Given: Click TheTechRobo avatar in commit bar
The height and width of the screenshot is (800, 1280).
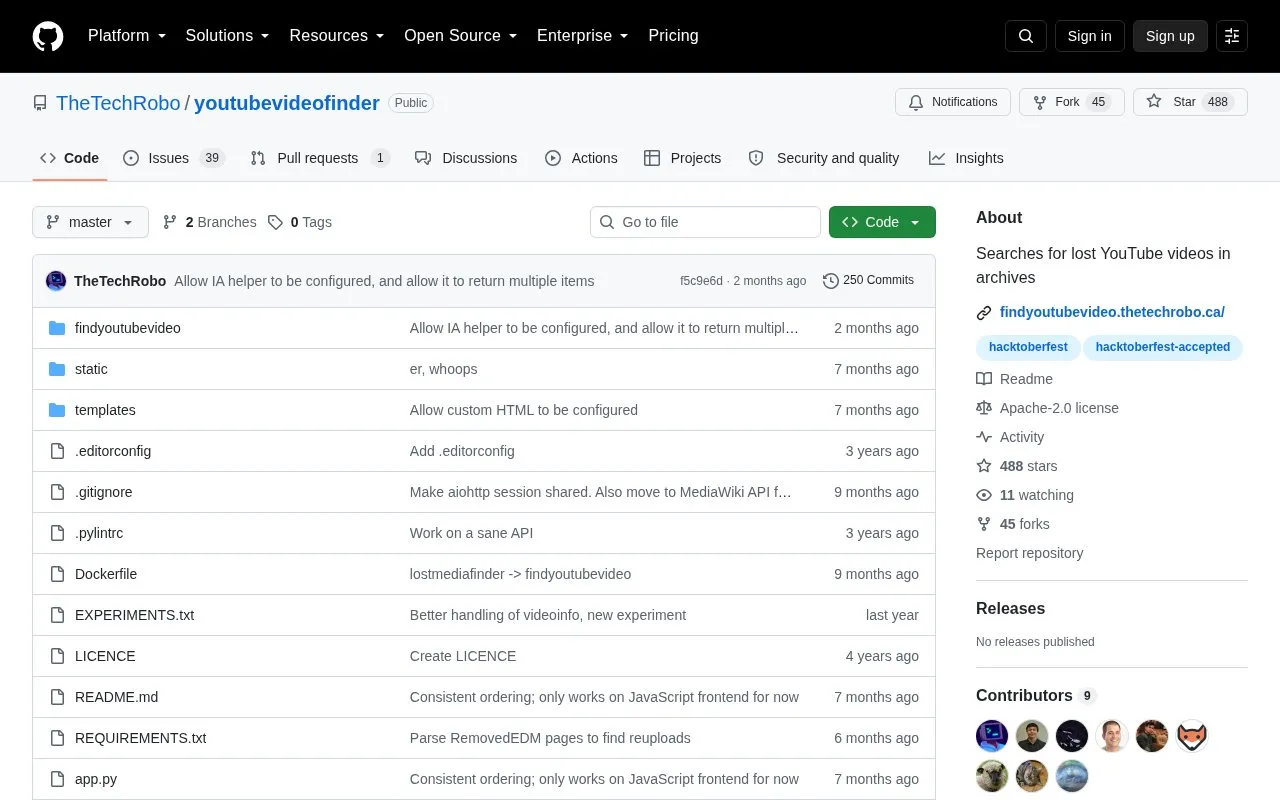Looking at the screenshot, I should point(56,281).
